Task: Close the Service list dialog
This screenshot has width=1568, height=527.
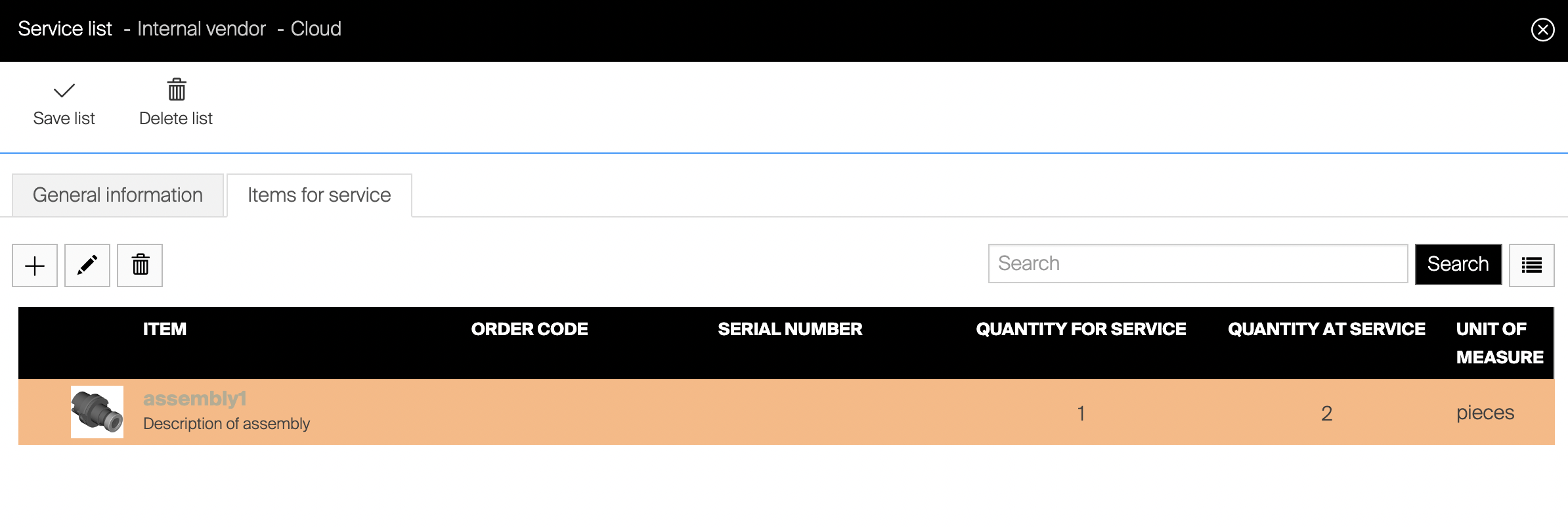Action: tap(1542, 30)
